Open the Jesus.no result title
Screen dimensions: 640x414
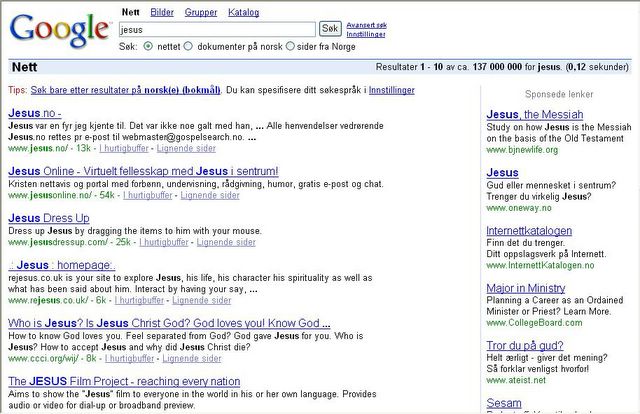[35, 113]
